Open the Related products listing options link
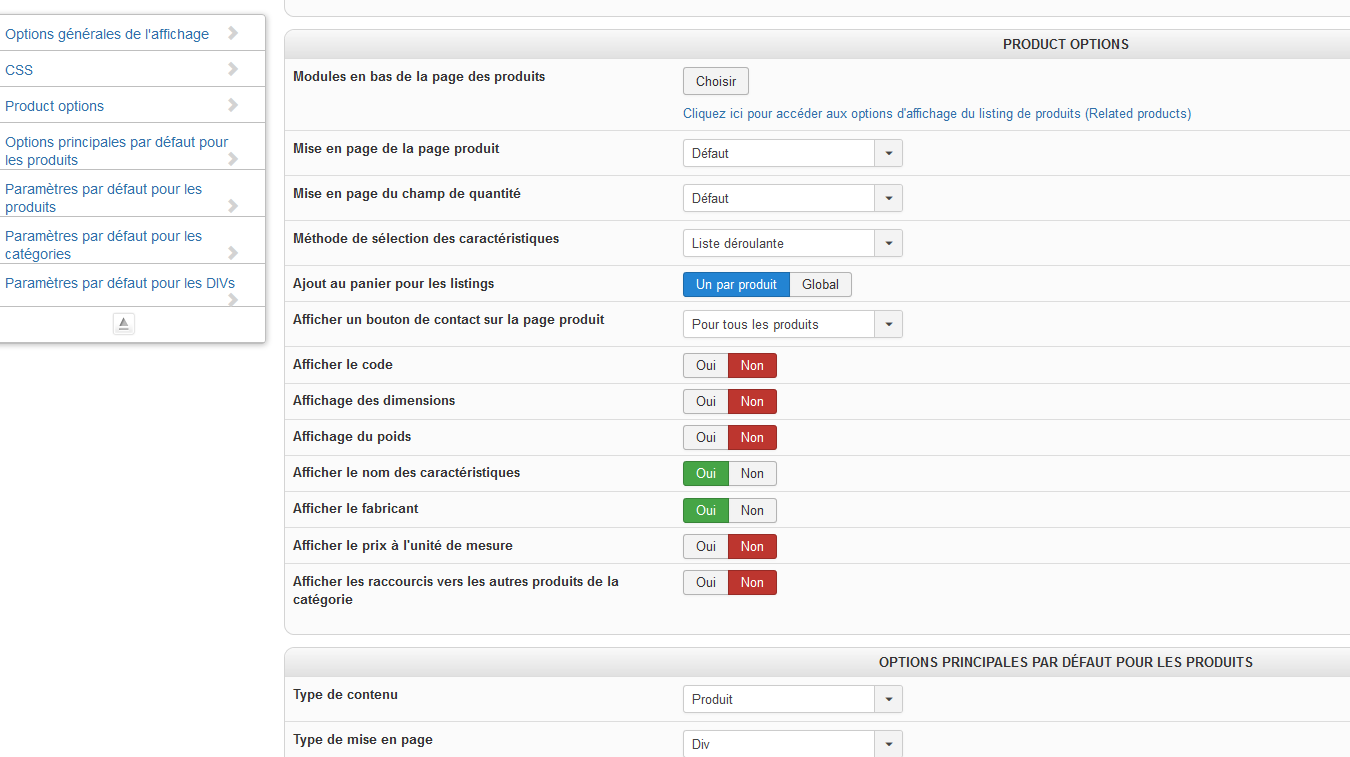The width and height of the screenshot is (1350, 757). (936, 114)
